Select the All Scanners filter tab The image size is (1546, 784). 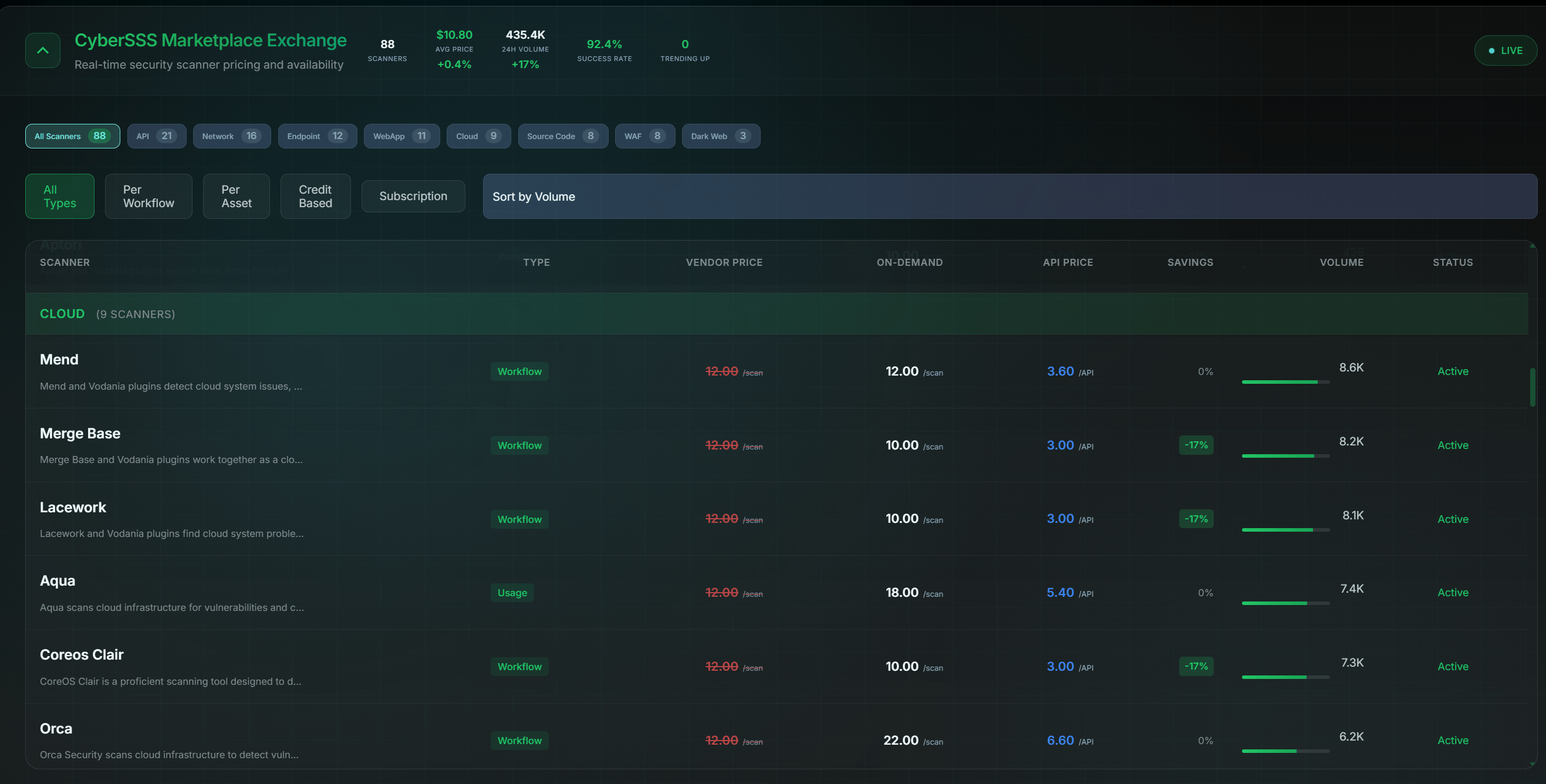tap(73, 136)
